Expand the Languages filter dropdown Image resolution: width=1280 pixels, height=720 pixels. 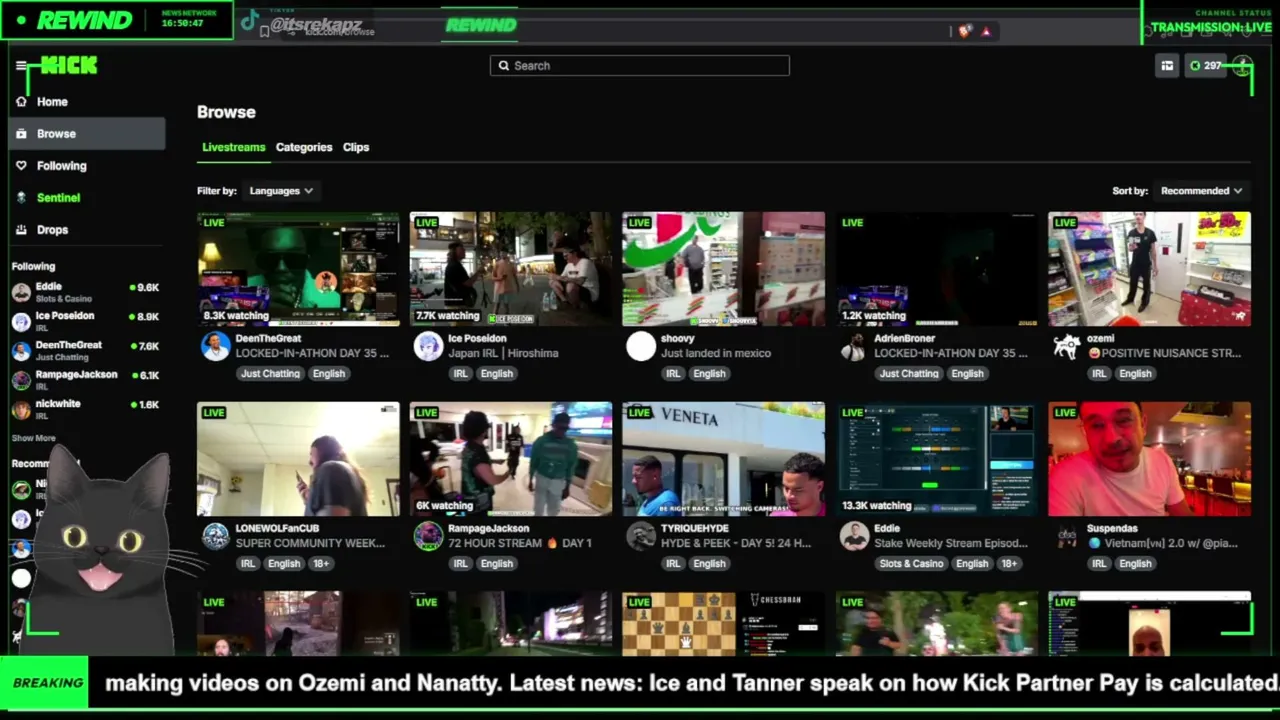click(281, 191)
